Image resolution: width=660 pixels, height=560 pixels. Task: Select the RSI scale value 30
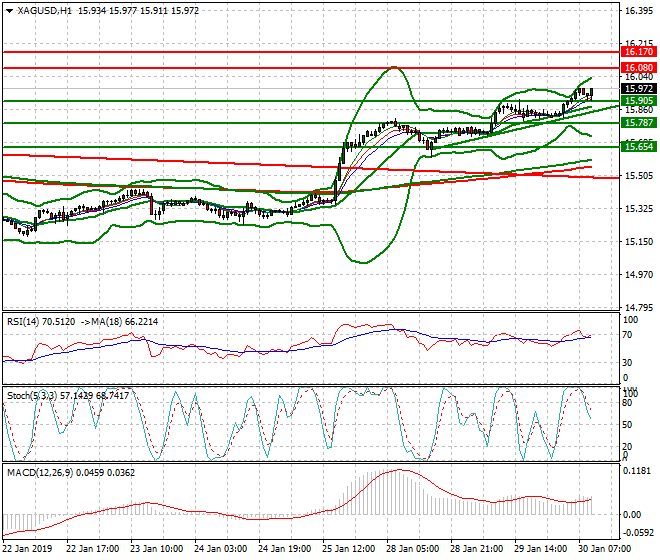click(x=627, y=363)
